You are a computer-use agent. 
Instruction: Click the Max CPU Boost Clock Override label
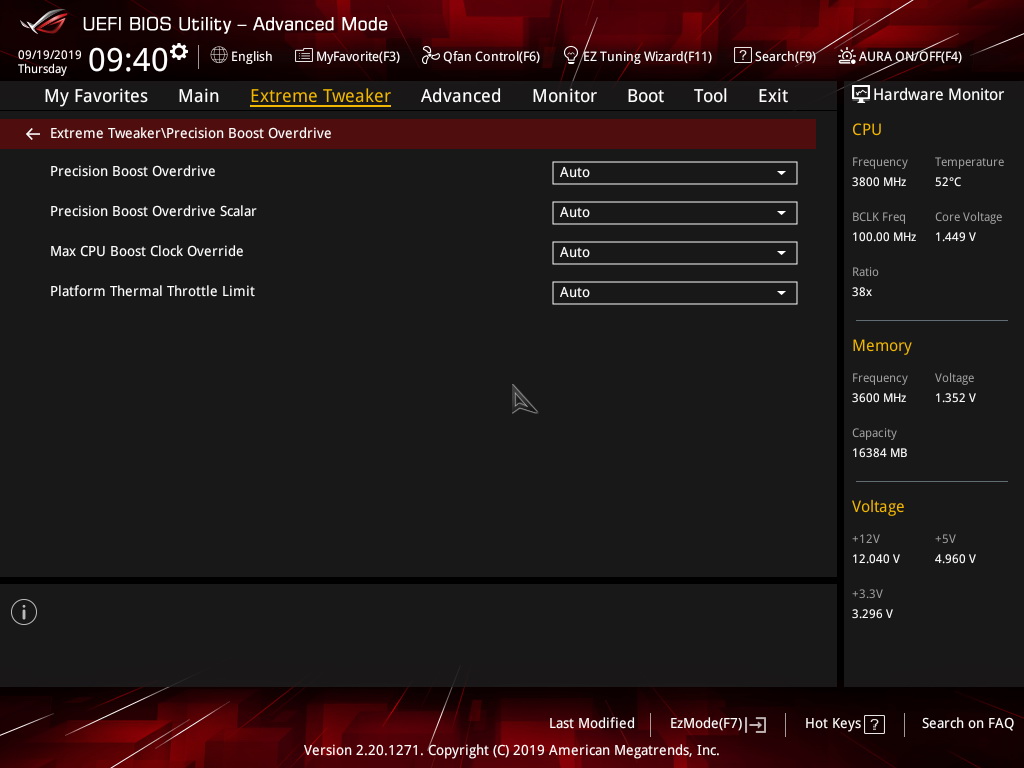pos(146,251)
